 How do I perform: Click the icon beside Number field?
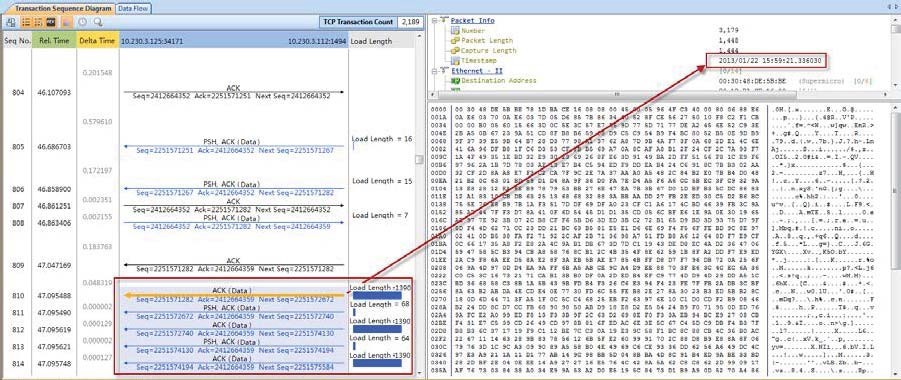(x=456, y=30)
